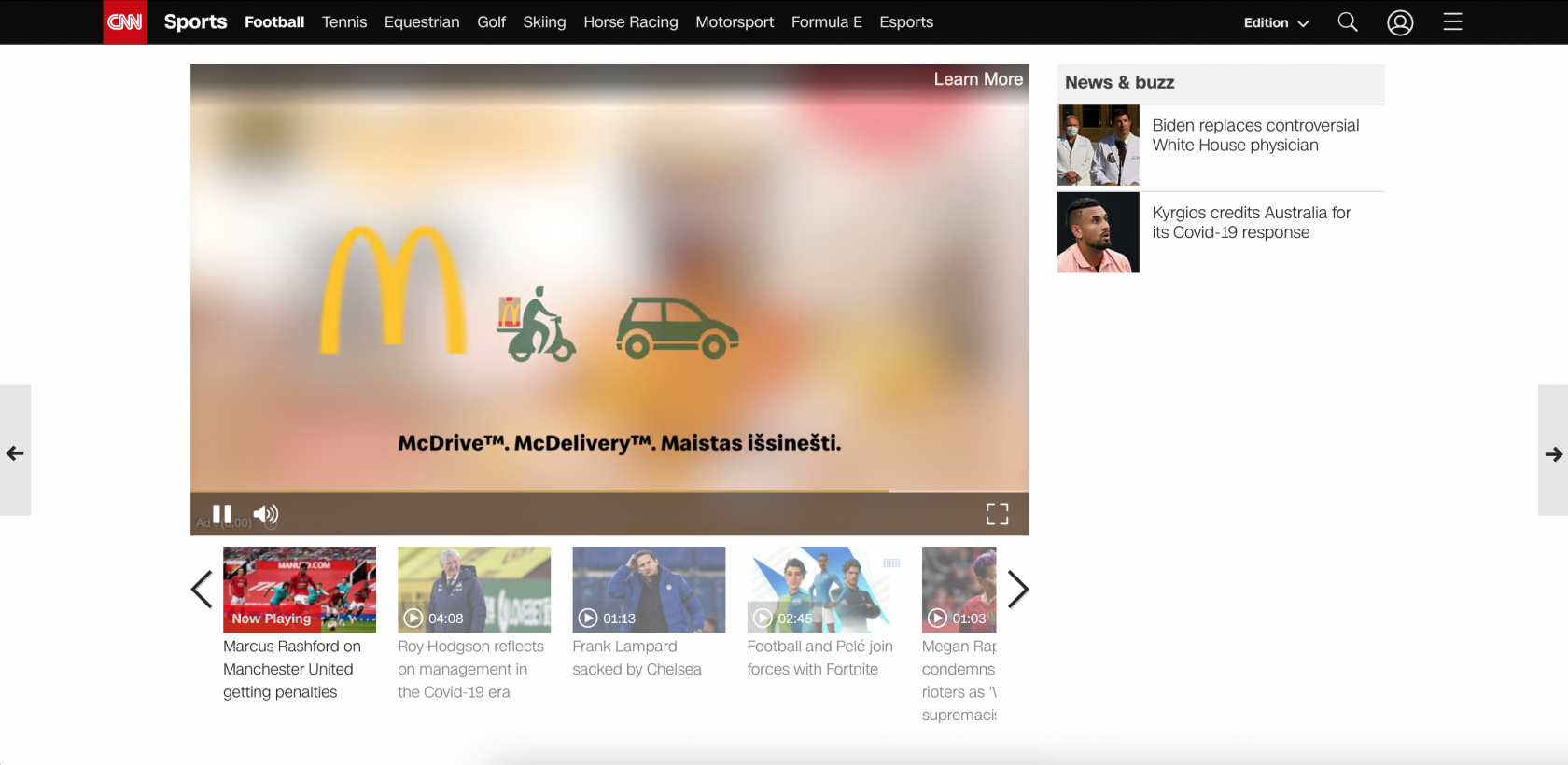This screenshot has width=1568, height=765.
Task: Open the Sports section
Action: pyautogui.click(x=196, y=21)
